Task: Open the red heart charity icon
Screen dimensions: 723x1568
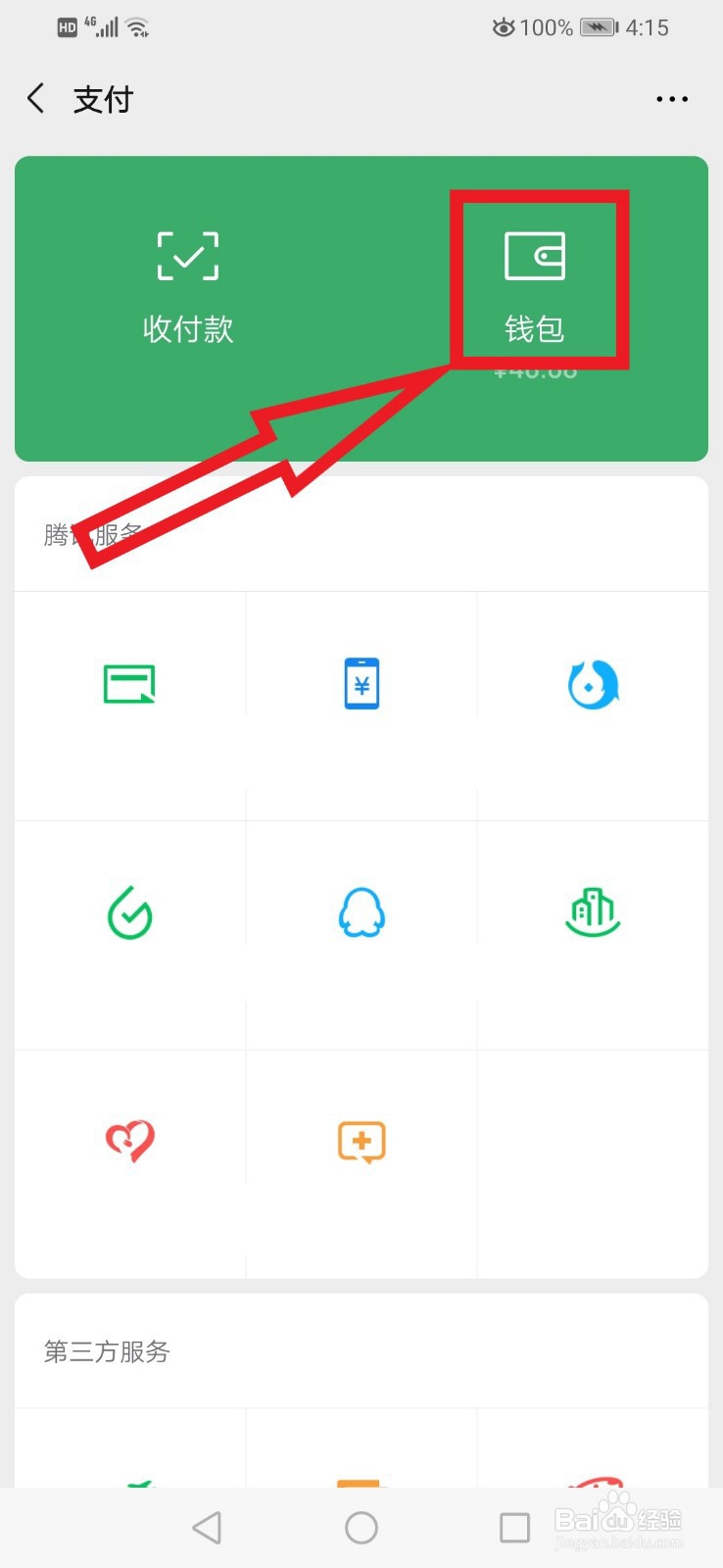Action: point(130,1141)
